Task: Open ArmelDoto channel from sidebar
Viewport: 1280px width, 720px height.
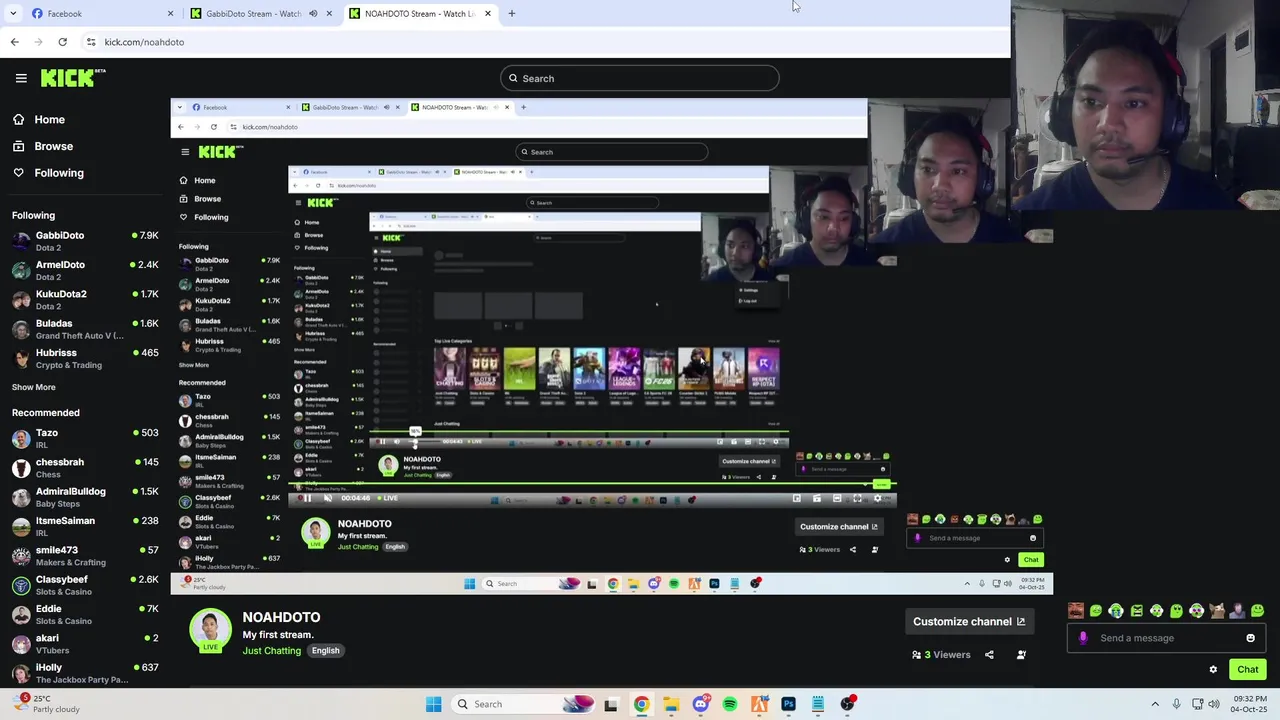Action: click(85, 270)
